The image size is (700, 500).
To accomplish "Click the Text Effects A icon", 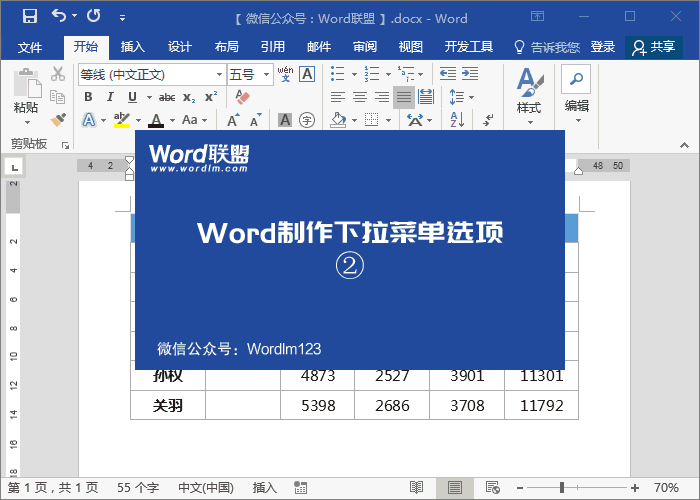I will [x=89, y=120].
